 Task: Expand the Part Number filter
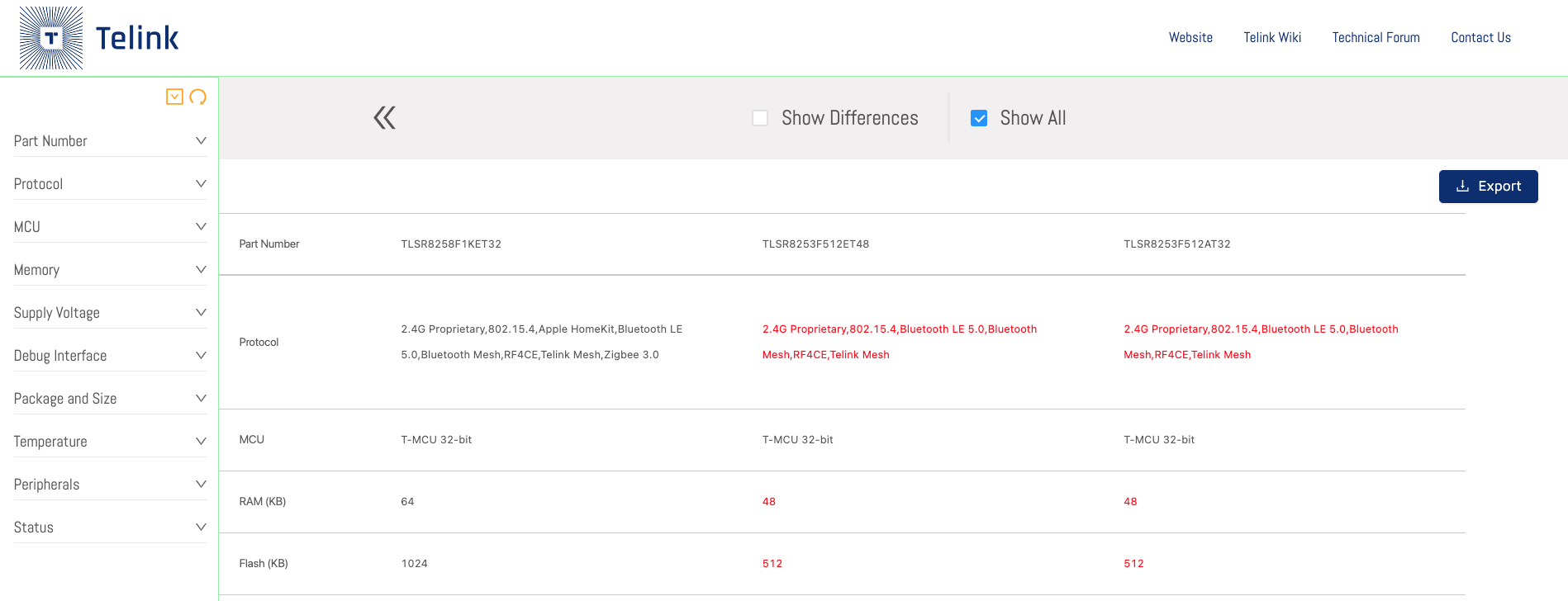click(110, 141)
